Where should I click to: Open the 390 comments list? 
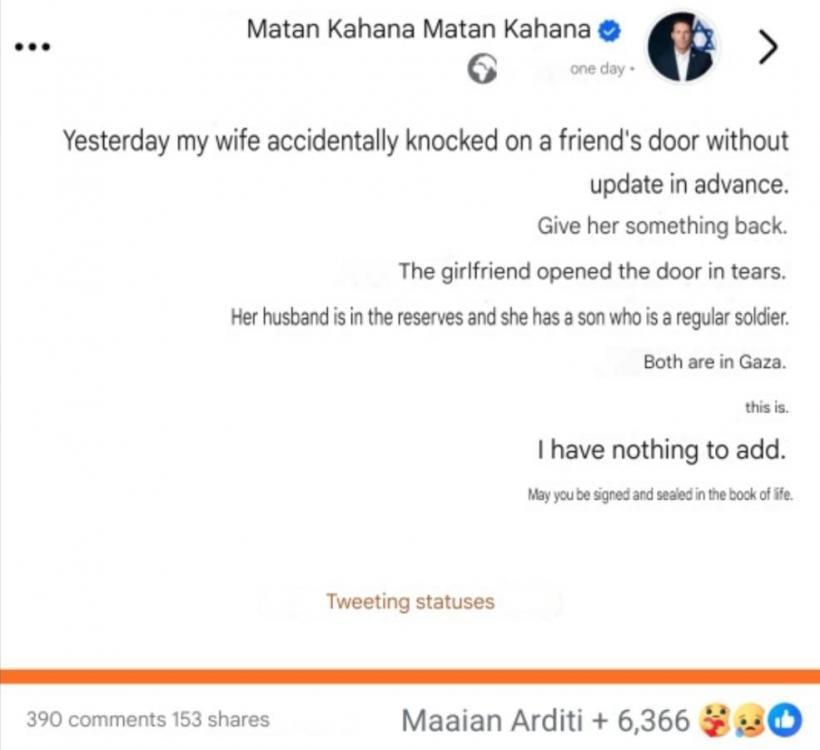96,719
